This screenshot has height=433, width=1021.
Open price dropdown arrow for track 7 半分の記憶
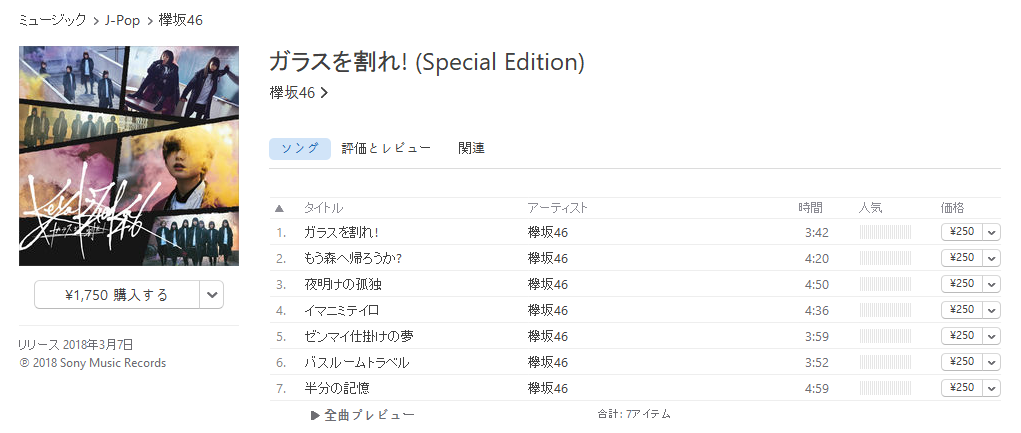point(992,388)
